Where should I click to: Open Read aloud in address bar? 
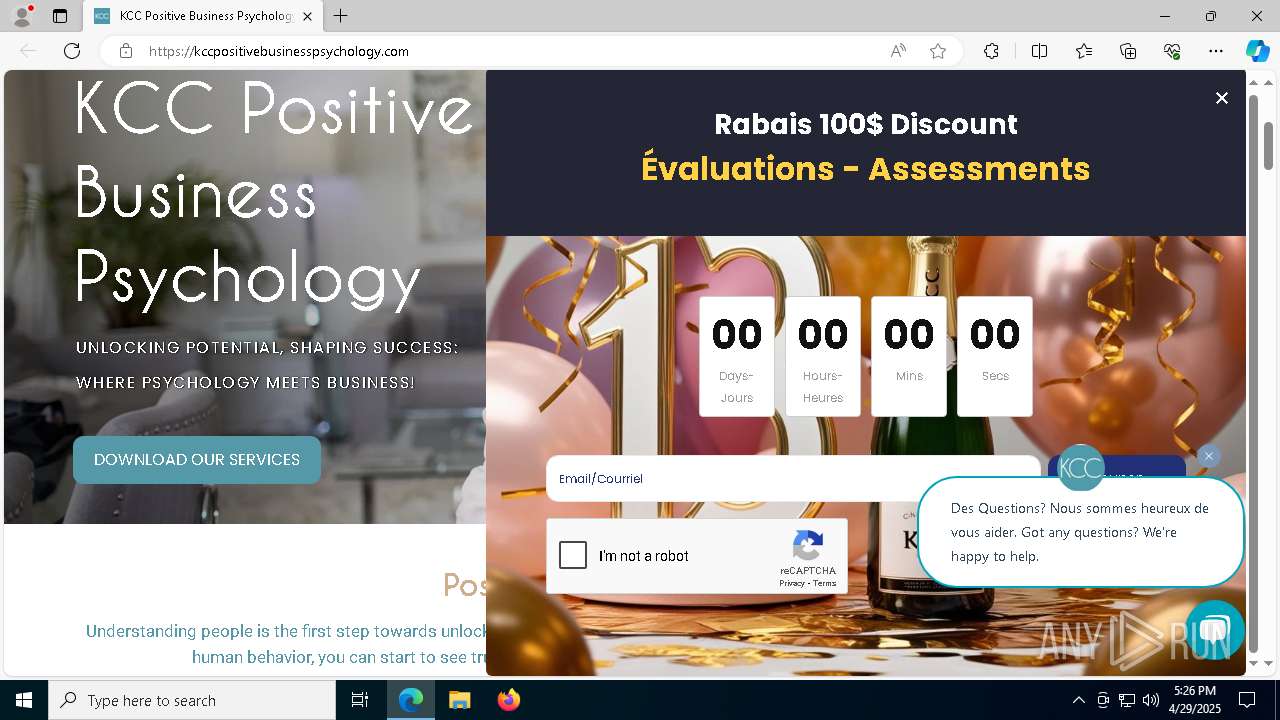coord(898,51)
